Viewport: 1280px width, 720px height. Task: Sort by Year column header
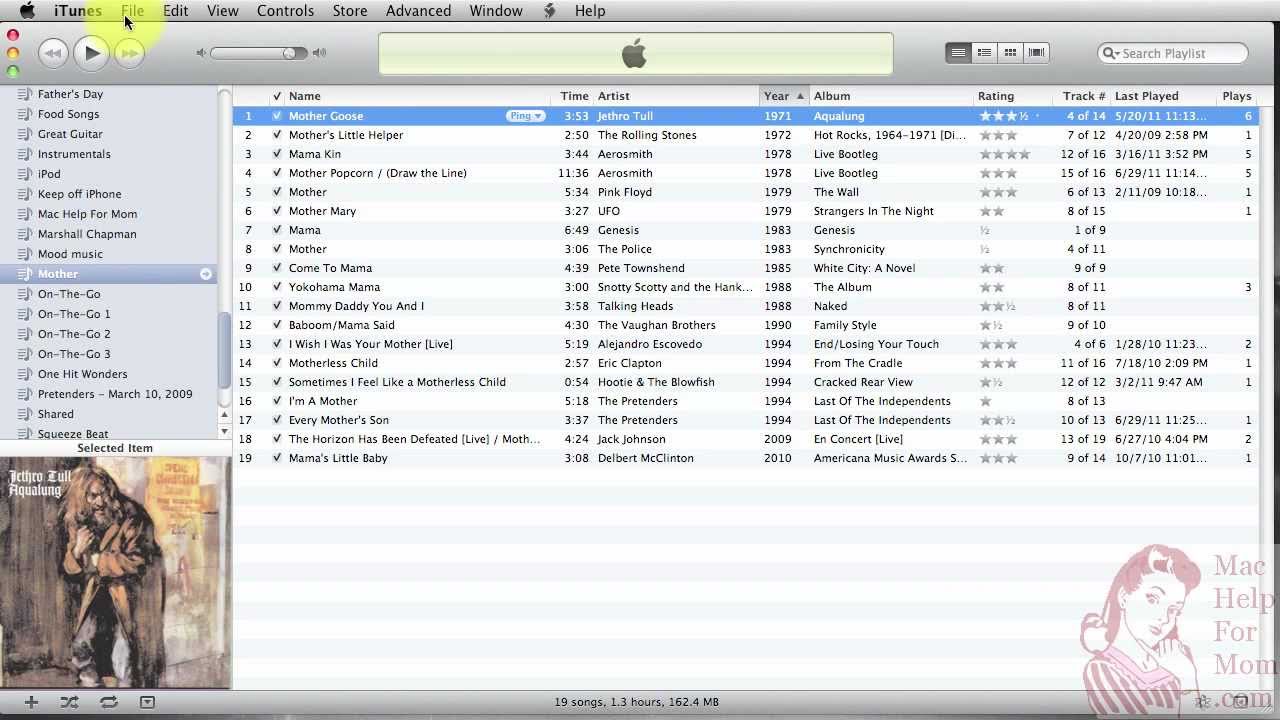coord(784,96)
